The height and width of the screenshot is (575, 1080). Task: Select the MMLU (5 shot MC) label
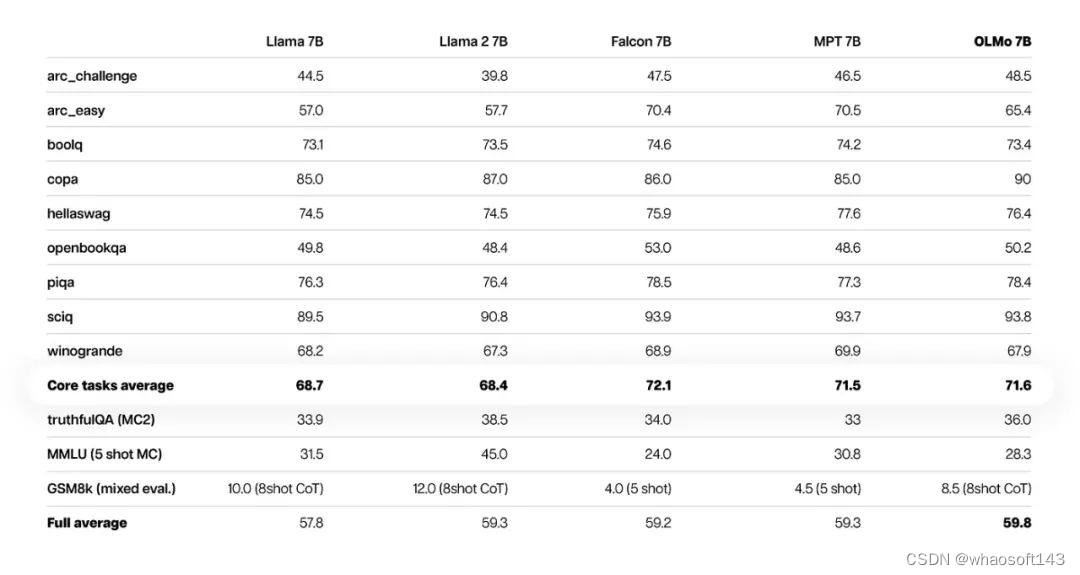[x=105, y=454]
